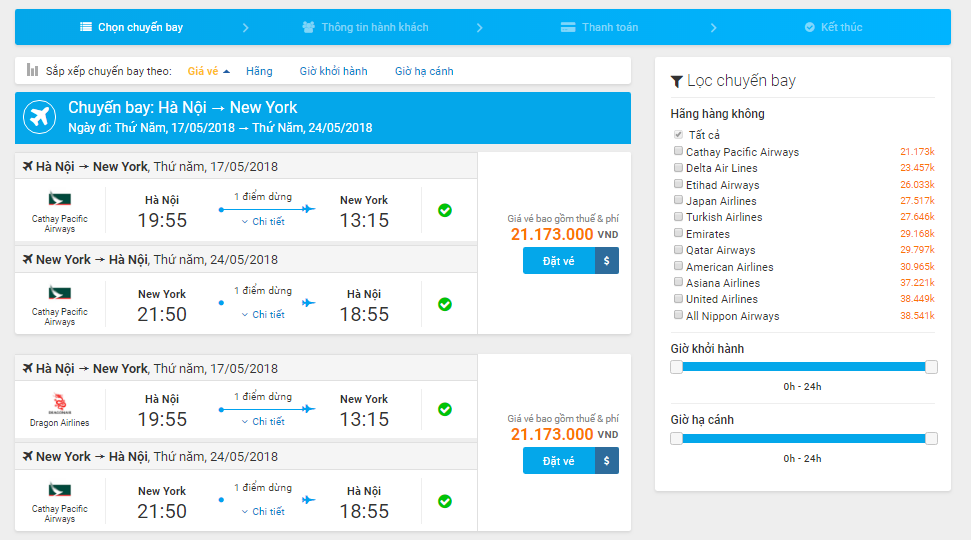The image size is (971, 540).
Task: Check the Delta Air Lines filter
Action: (x=679, y=167)
